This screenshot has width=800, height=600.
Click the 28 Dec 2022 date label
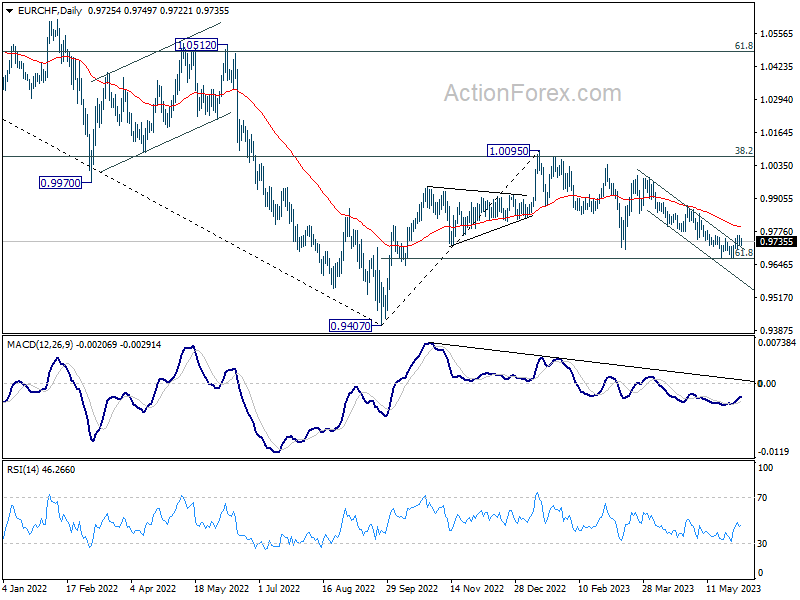(x=540, y=588)
